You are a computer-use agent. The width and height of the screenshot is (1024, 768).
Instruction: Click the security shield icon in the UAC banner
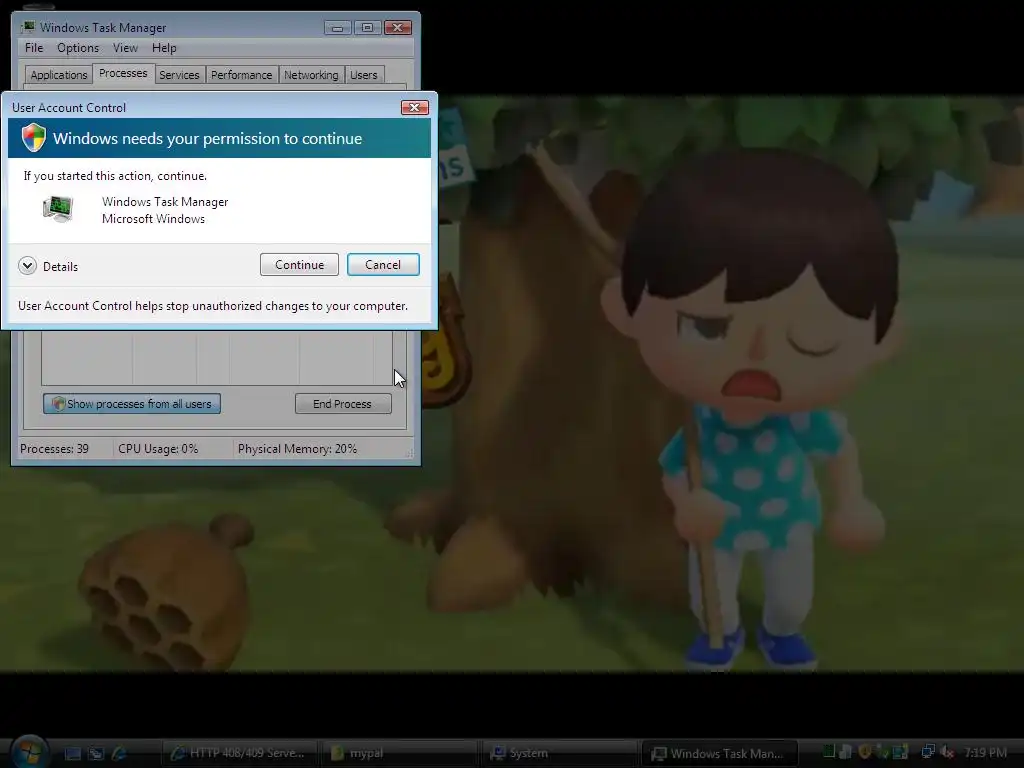pyautogui.click(x=33, y=138)
